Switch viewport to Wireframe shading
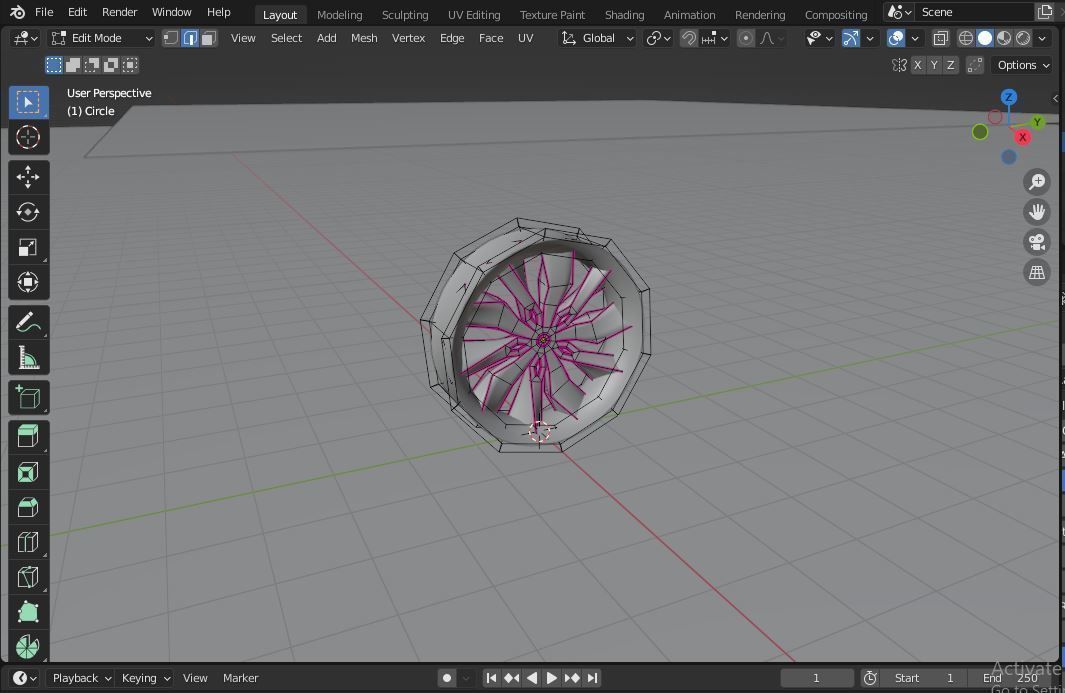This screenshot has height=693, width=1065. click(965, 38)
